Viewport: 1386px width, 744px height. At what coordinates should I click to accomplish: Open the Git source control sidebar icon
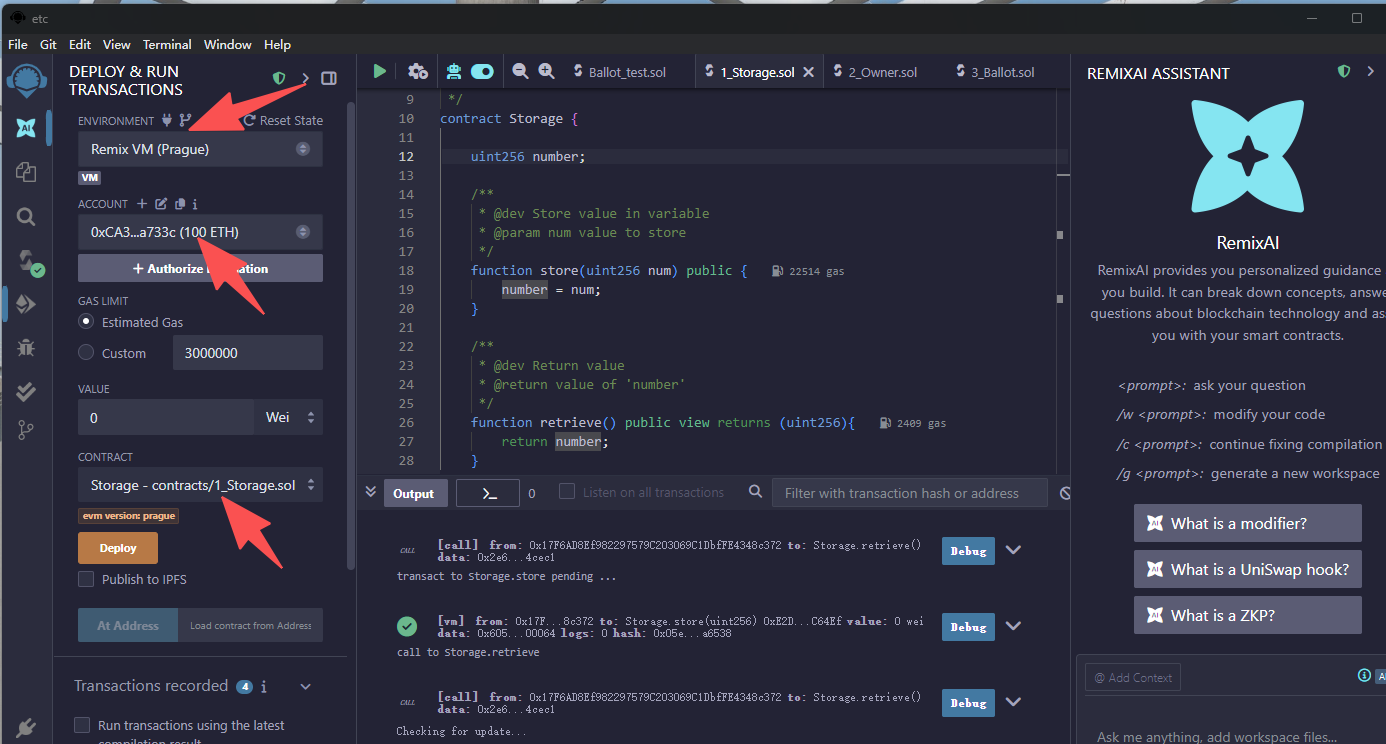[26, 431]
